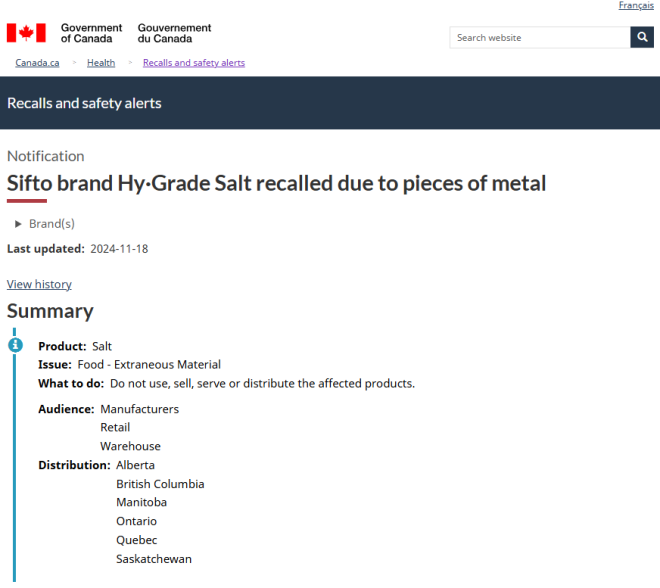
Task: Open the Brand(s) details section
Action: (x=52, y=224)
